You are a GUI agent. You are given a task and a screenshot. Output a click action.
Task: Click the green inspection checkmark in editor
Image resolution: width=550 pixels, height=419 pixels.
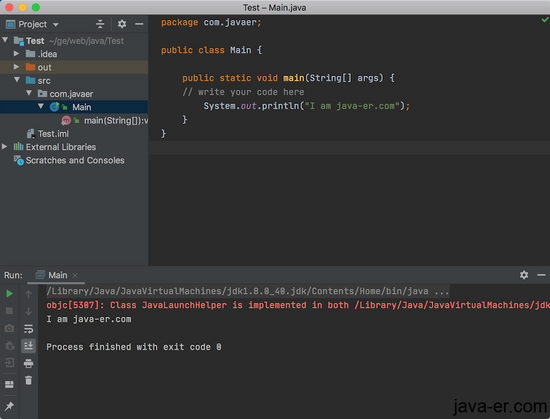[x=545, y=20]
